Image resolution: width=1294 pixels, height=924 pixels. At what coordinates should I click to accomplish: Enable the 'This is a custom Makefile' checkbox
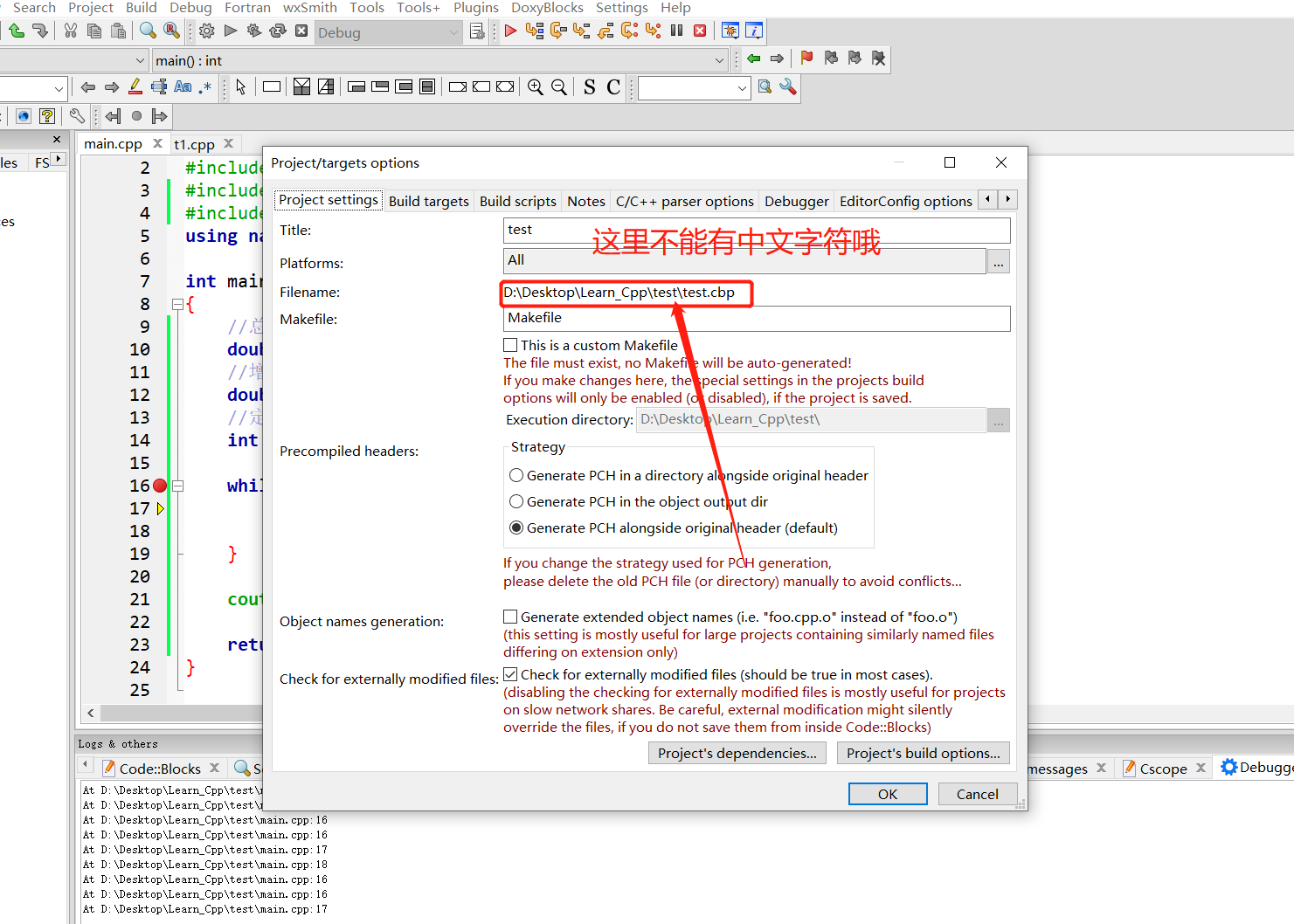point(511,344)
